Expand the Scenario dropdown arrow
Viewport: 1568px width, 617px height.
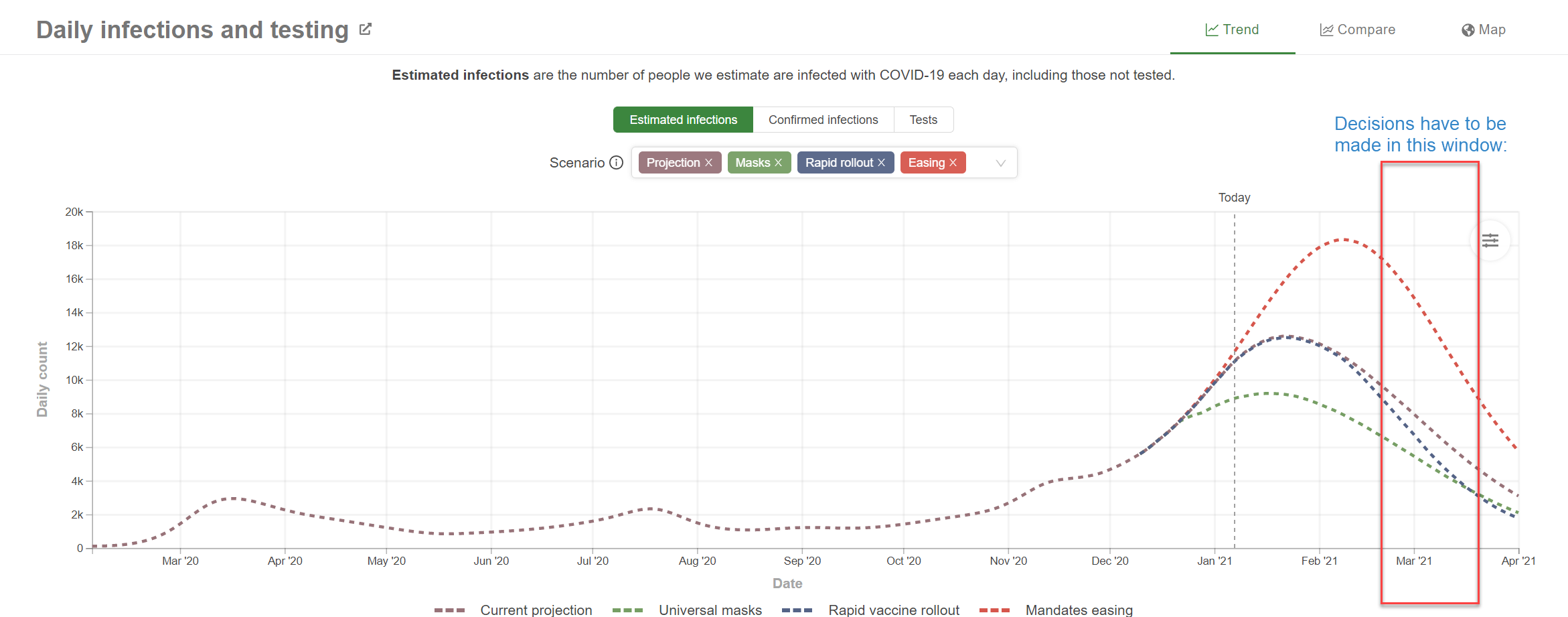coord(1000,163)
